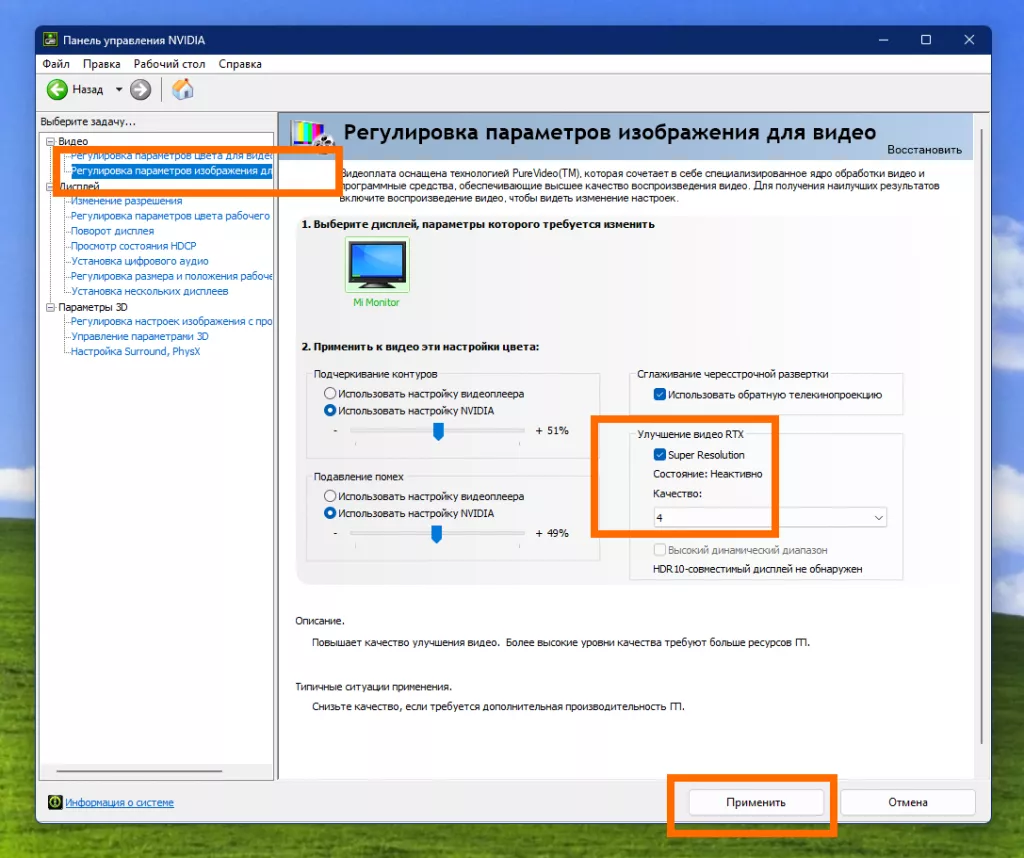
Task: Open Изменение разрешения page
Action: 126,200
